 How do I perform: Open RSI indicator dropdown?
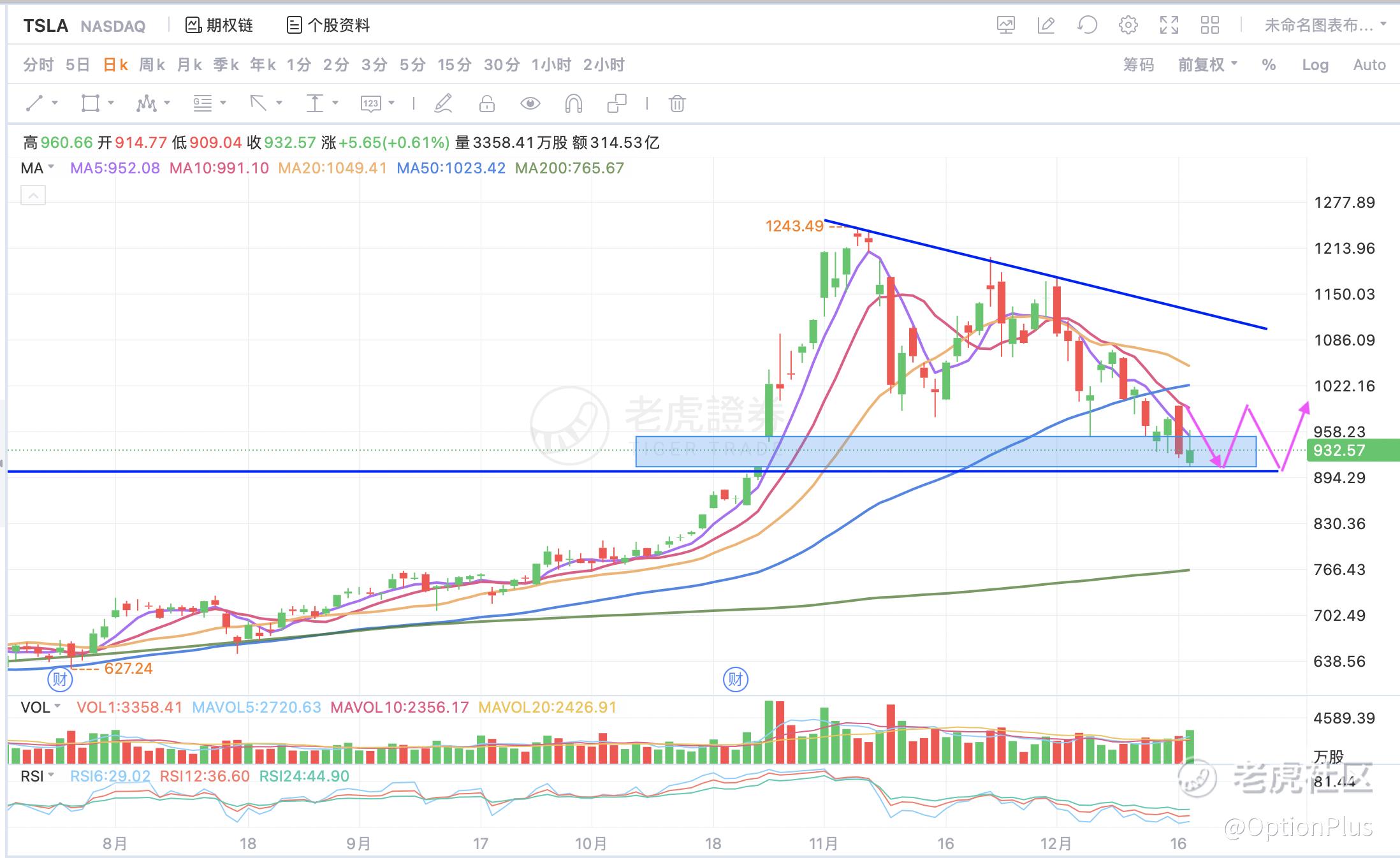38,776
